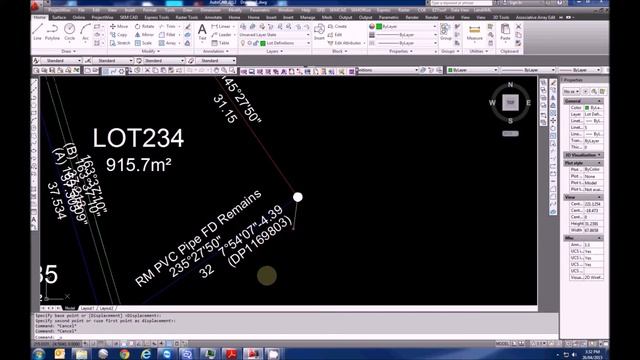Open the Group tool

point(446,32)
